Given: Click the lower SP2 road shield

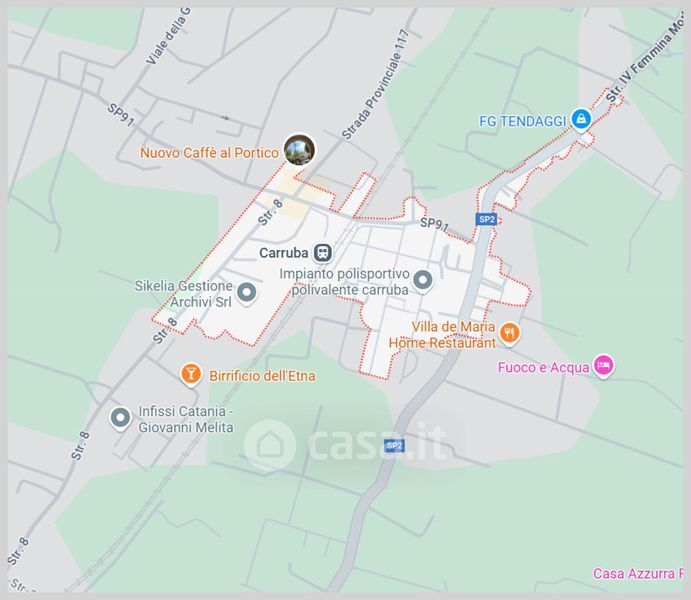Looking at the screenshot, I should [x=394, y=446].
